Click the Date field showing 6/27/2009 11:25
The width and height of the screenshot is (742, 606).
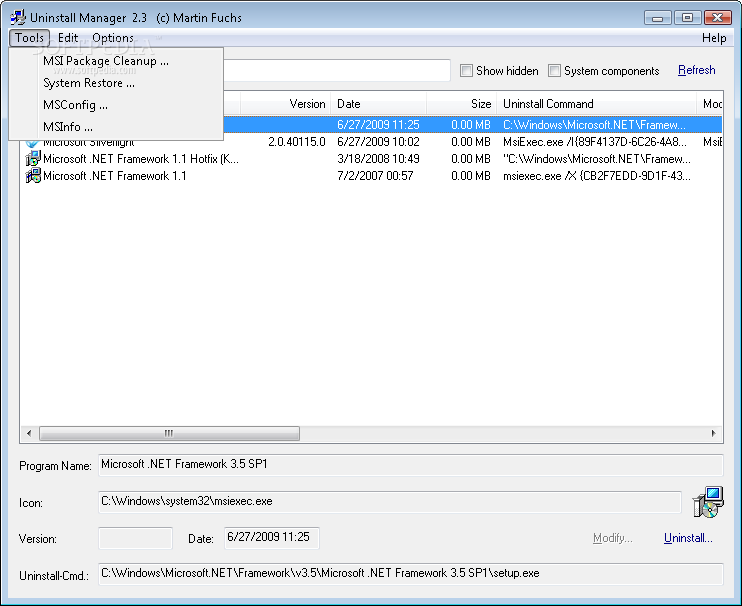[x=272, y=538]
